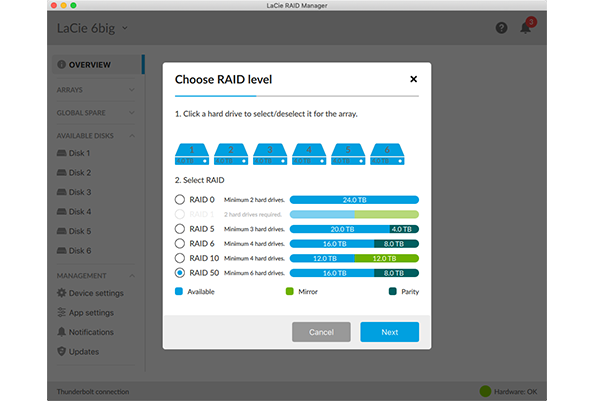Choose the RAID 10 radio button
This screenshot has height=401, width=594.
(180, 258)
